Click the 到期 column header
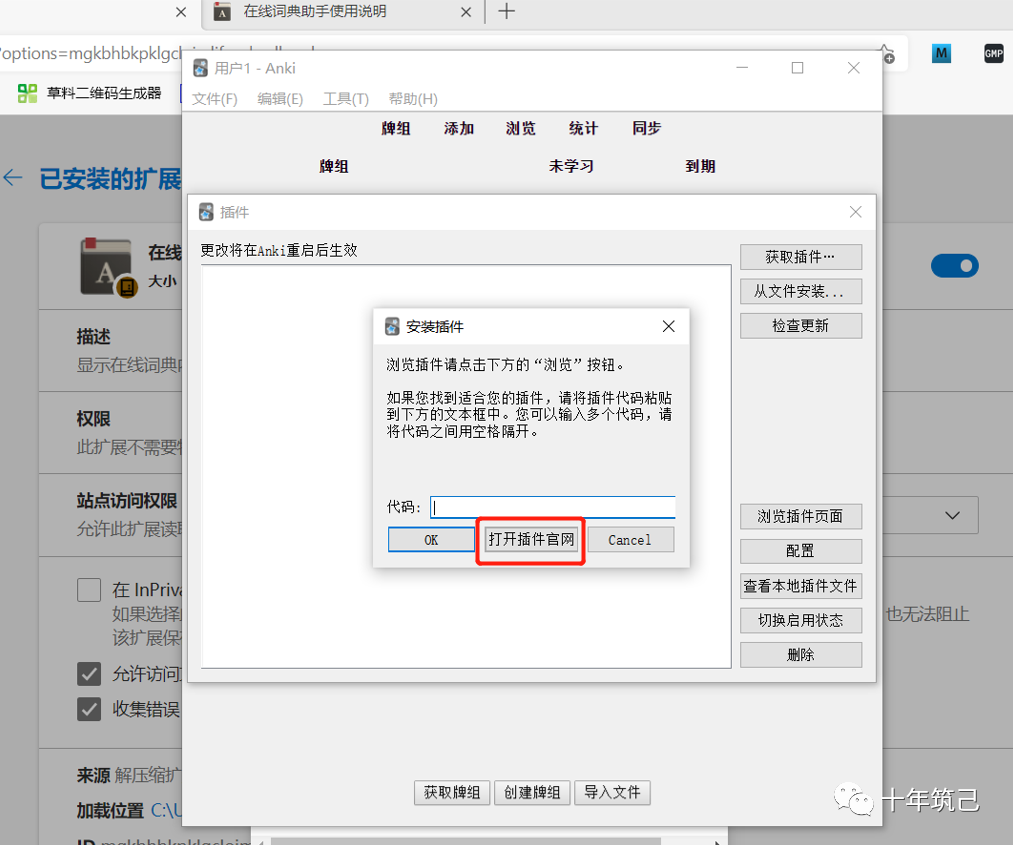Image resolution: width=1013 pixels, height=845 pixels. point(700,166)
